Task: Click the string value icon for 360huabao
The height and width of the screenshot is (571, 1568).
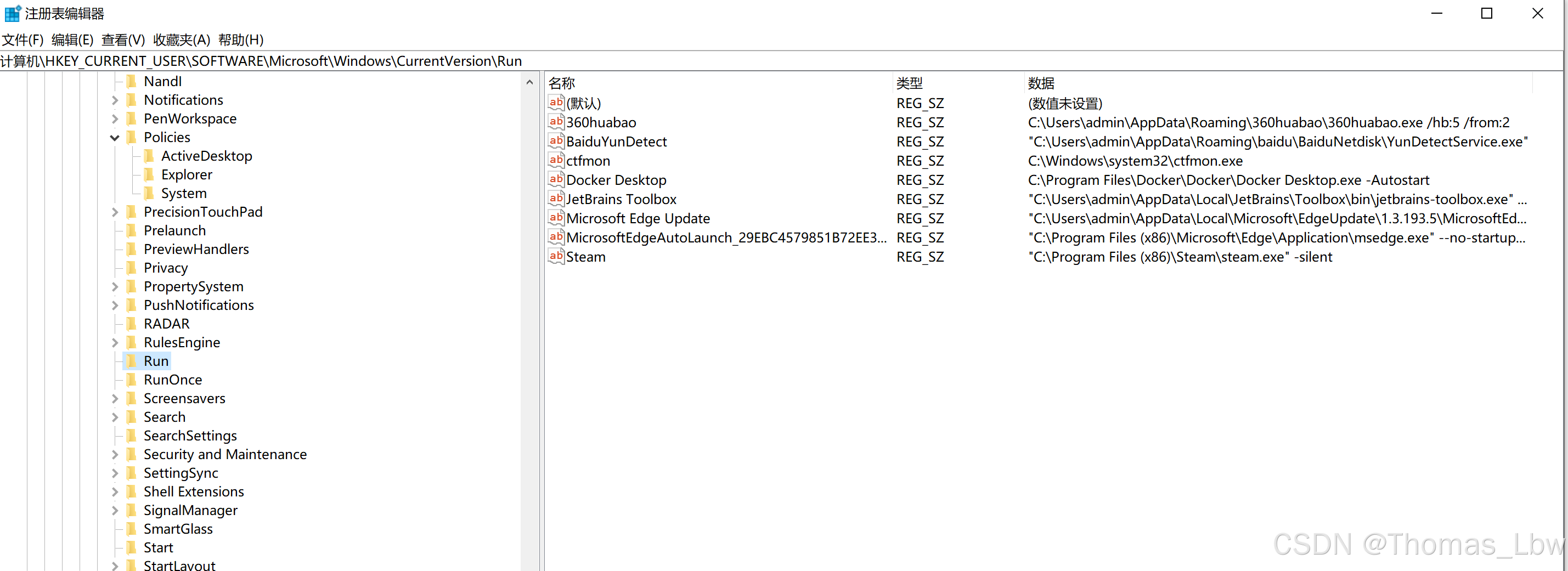Action: tap(556, 122)
